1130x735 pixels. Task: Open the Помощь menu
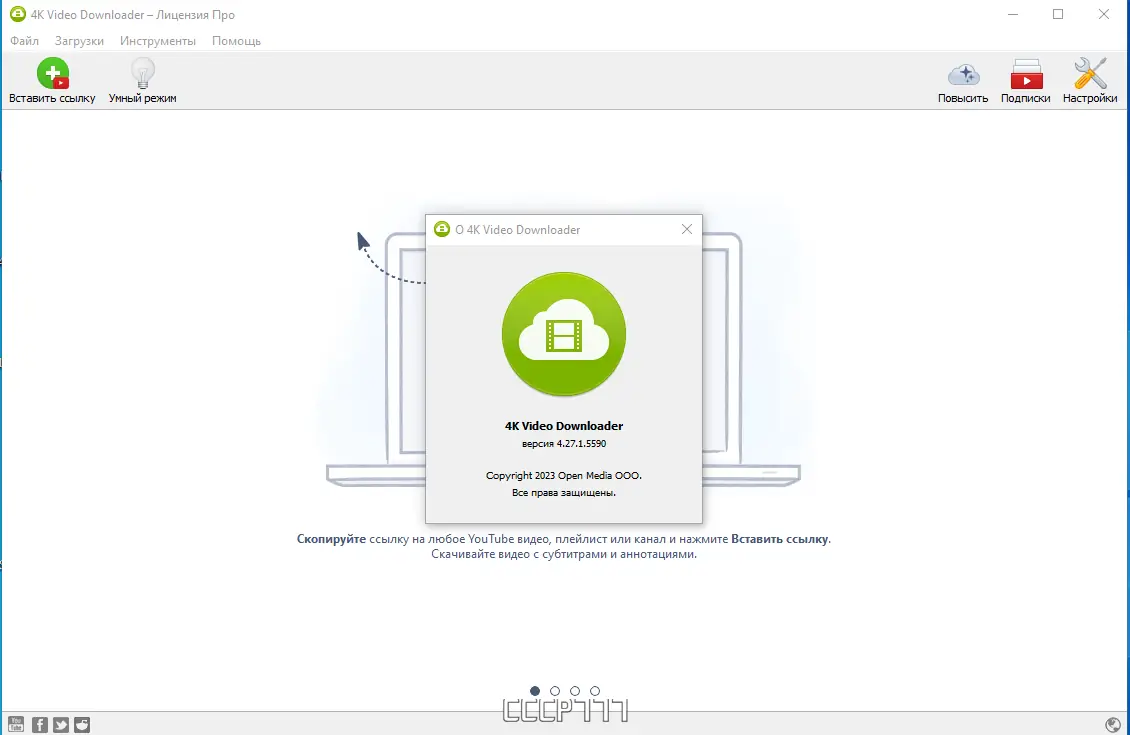236,41
